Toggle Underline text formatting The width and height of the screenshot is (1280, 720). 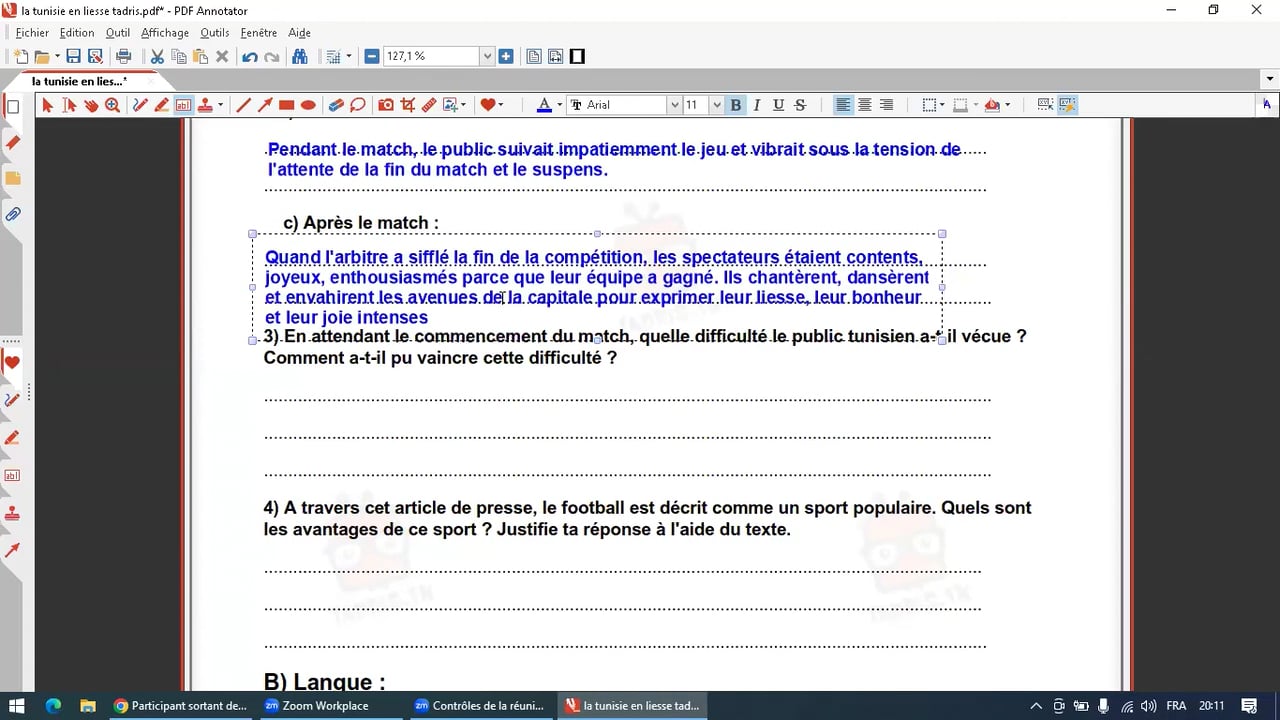point(778,105)
